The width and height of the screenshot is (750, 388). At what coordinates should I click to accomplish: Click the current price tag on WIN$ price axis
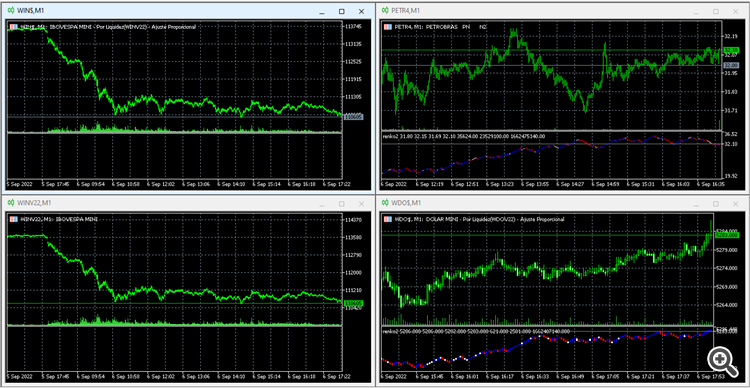(354, 116)
